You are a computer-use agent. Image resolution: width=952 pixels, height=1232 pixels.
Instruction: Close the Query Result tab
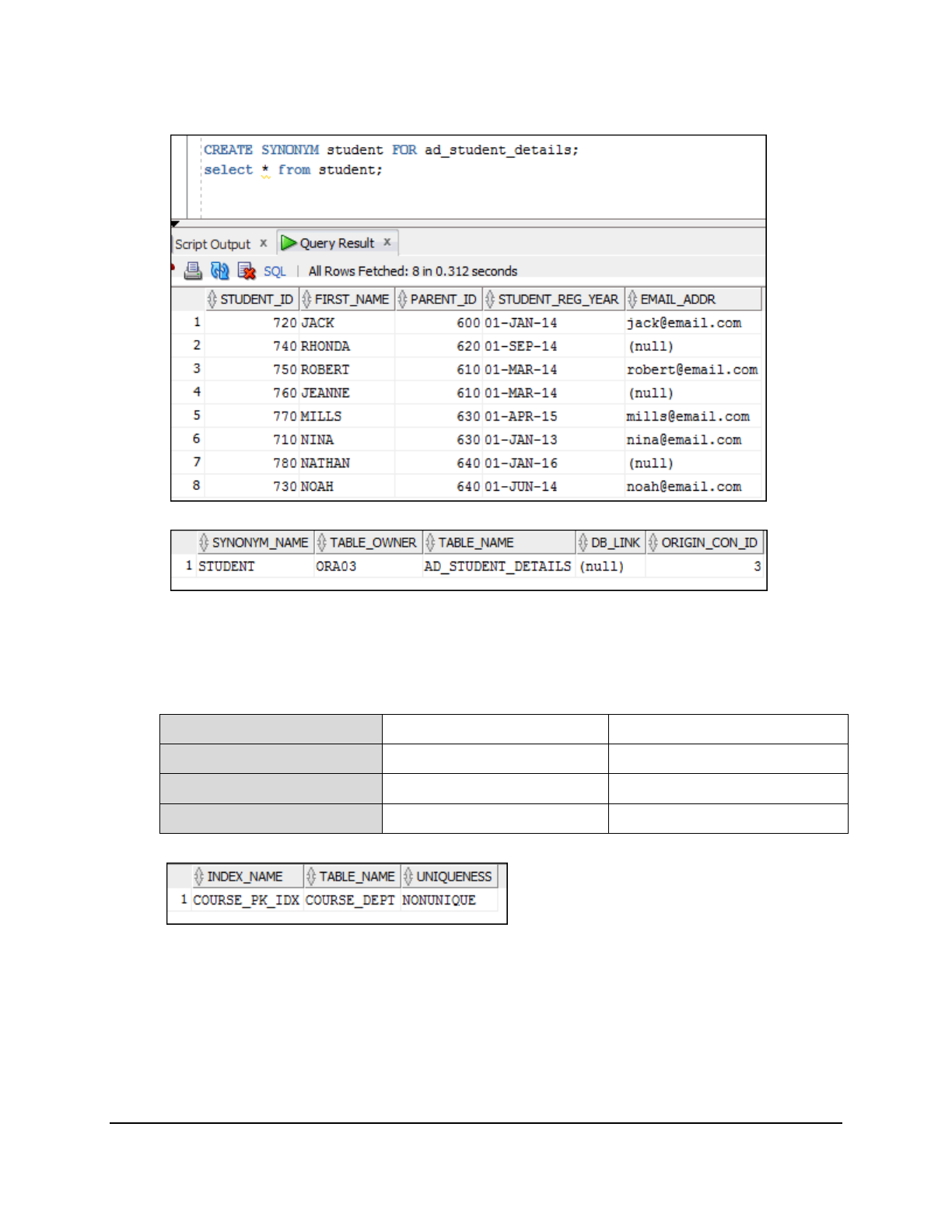tap(387, 243)
